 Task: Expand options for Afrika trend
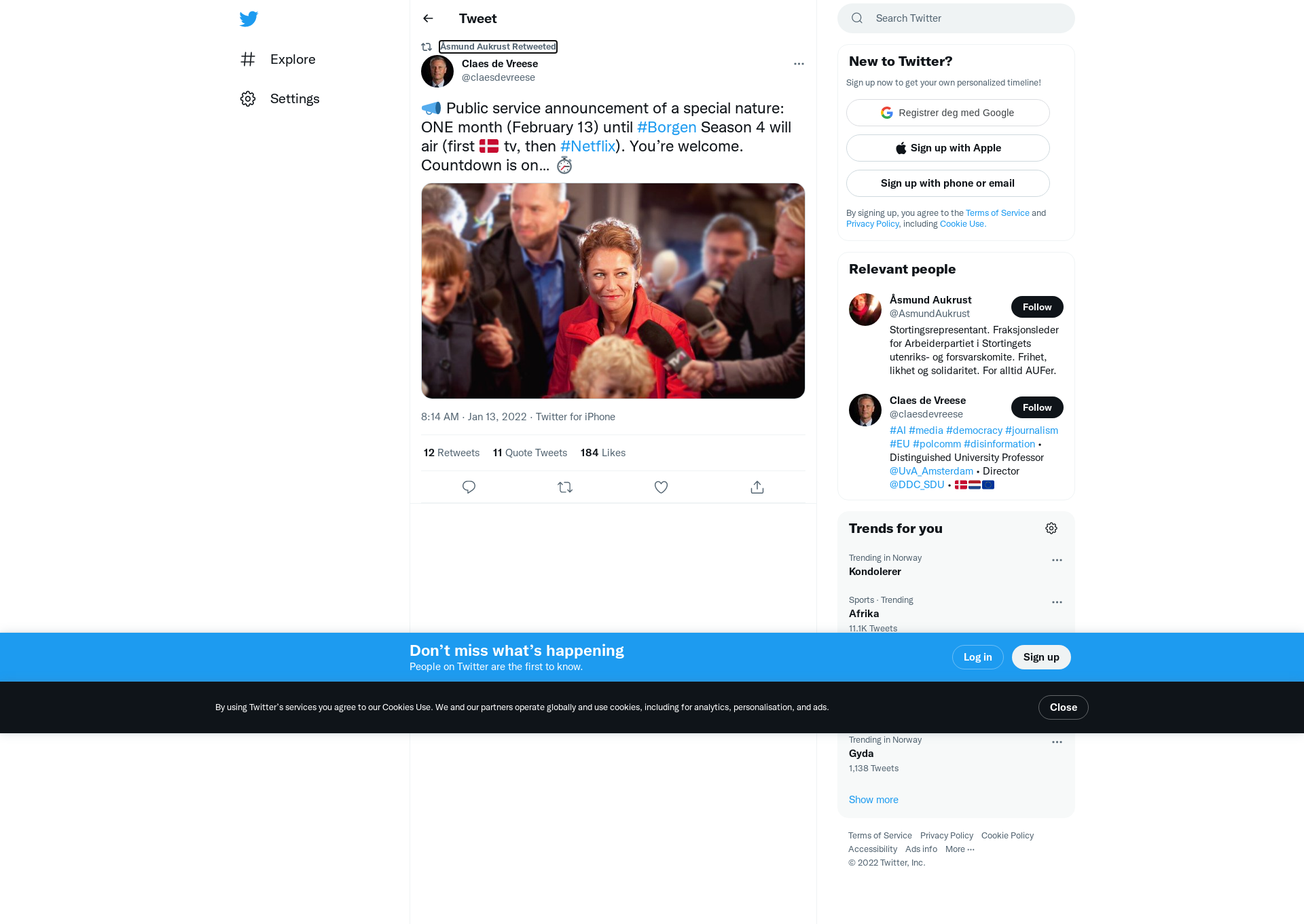point(1057,602)
